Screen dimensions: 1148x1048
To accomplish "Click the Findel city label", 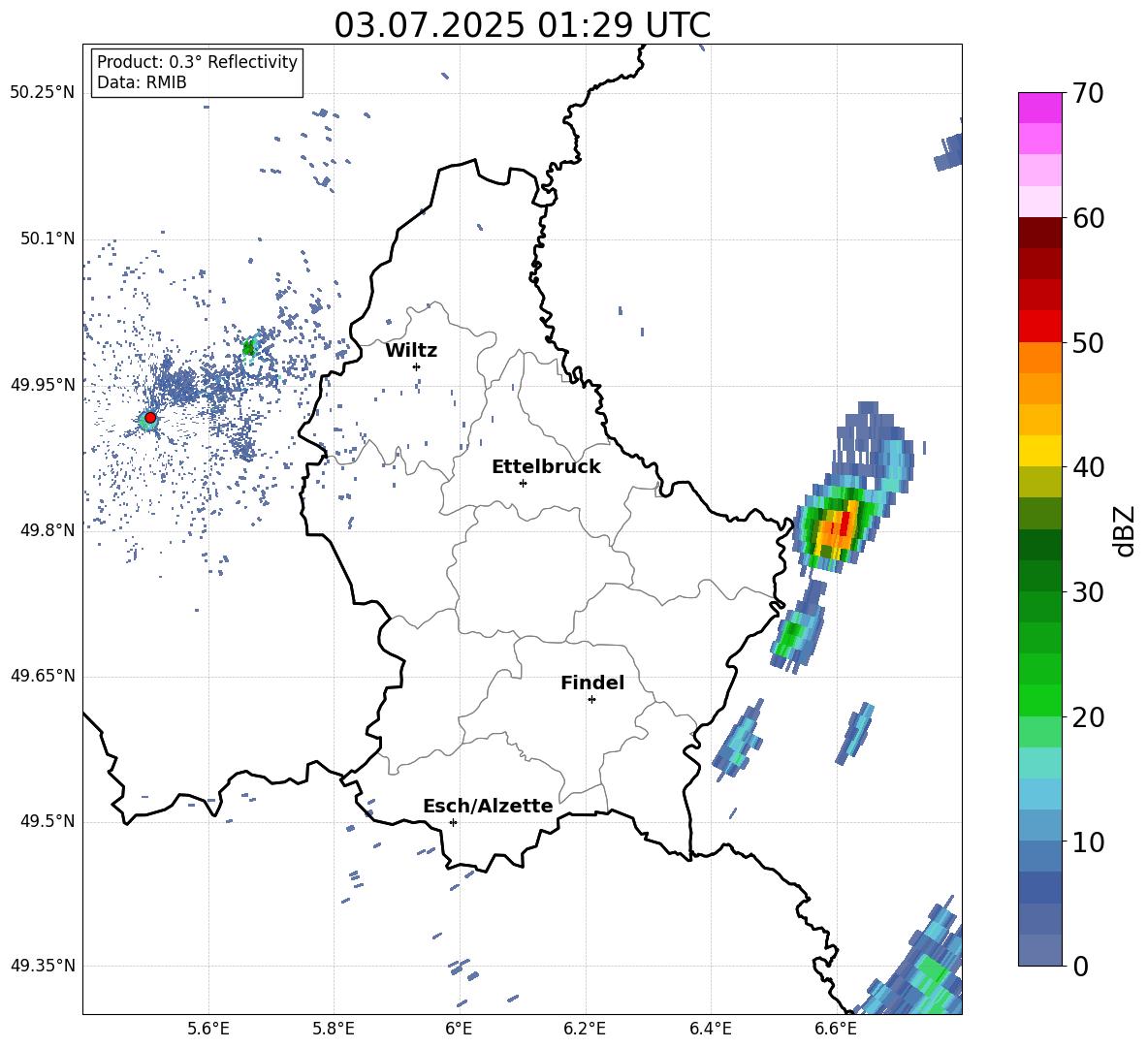I will pyautogui.click(x=592, y=683).
